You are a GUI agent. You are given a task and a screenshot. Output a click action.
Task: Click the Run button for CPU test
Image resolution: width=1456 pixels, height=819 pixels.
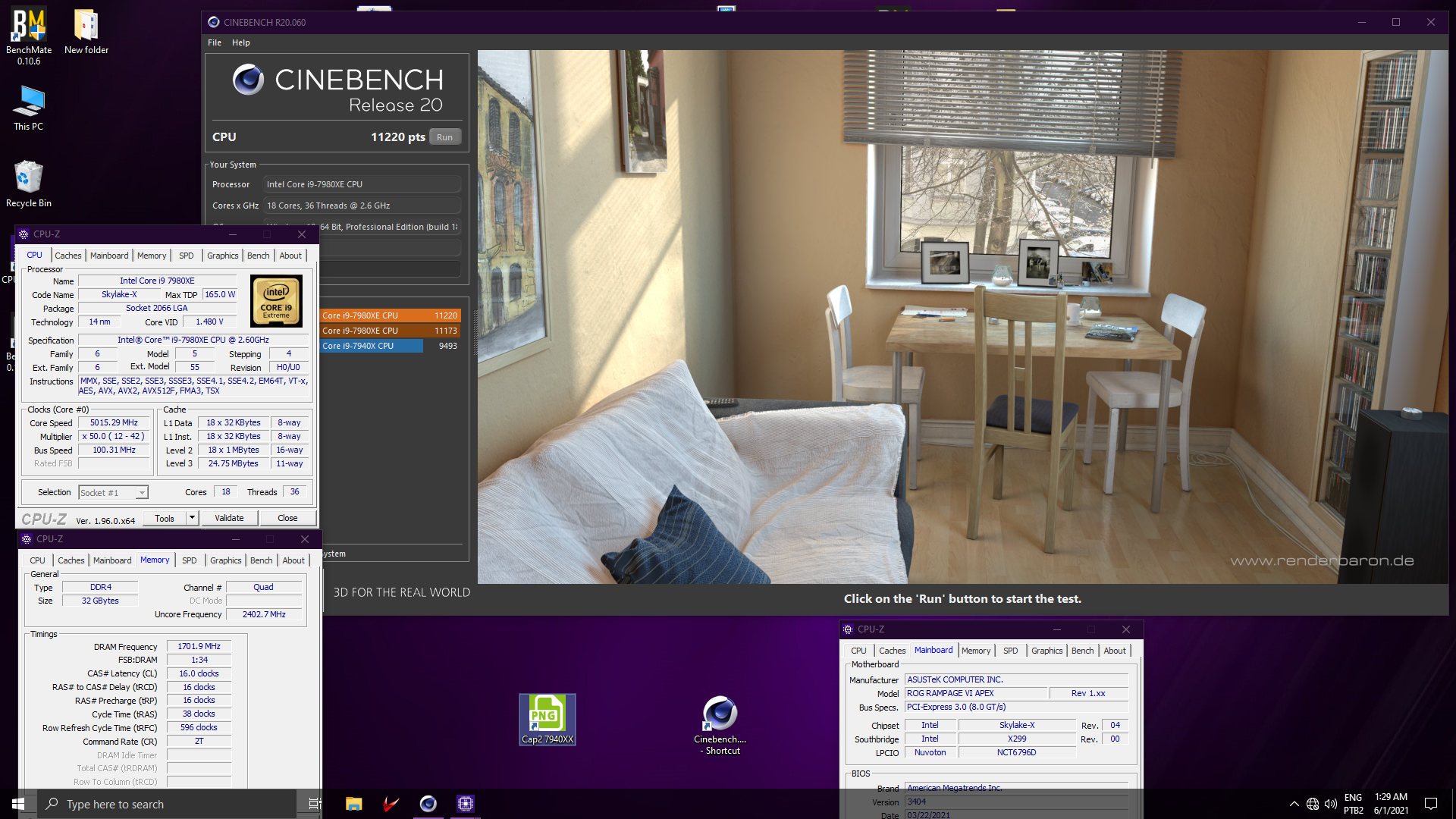pos(445,137)
